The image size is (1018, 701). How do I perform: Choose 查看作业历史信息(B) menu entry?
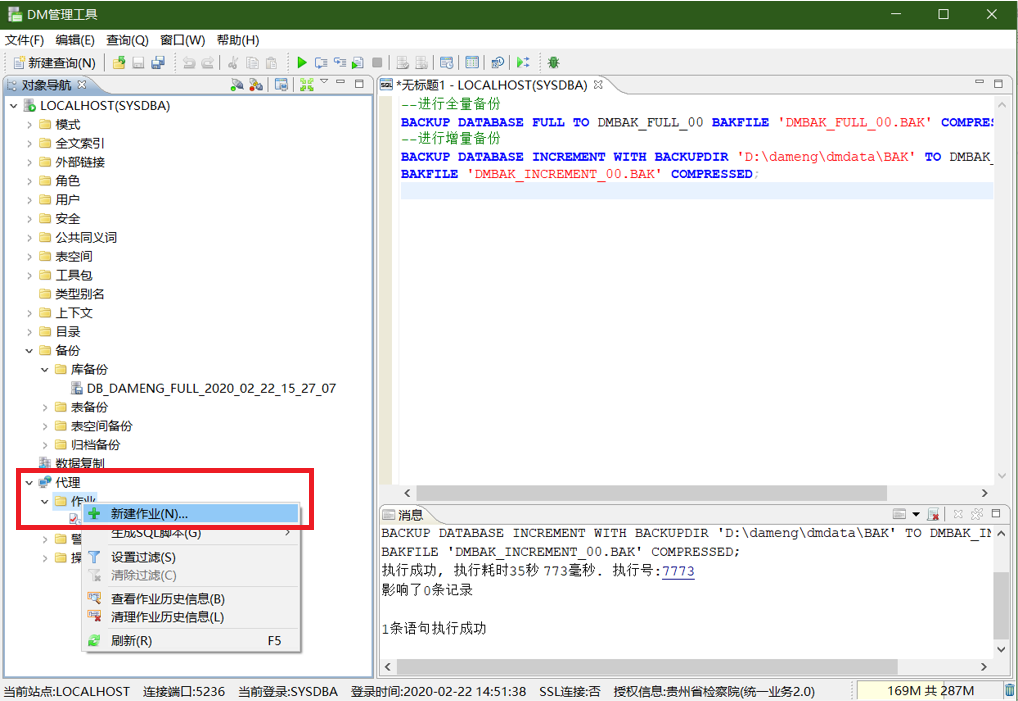pos(192,598)
